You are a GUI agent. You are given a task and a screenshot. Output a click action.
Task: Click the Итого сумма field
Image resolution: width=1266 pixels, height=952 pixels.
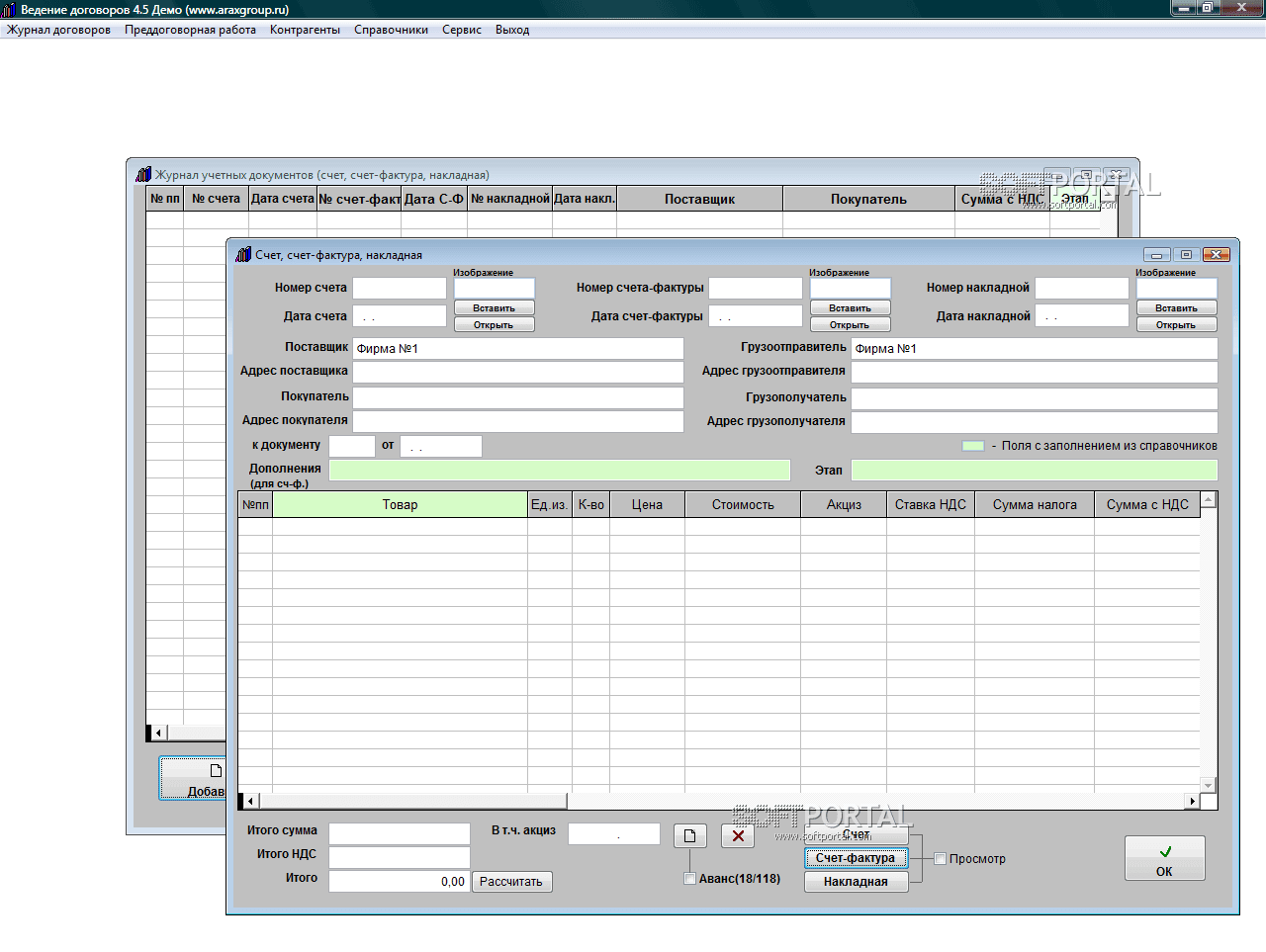[x=400, y=833]
